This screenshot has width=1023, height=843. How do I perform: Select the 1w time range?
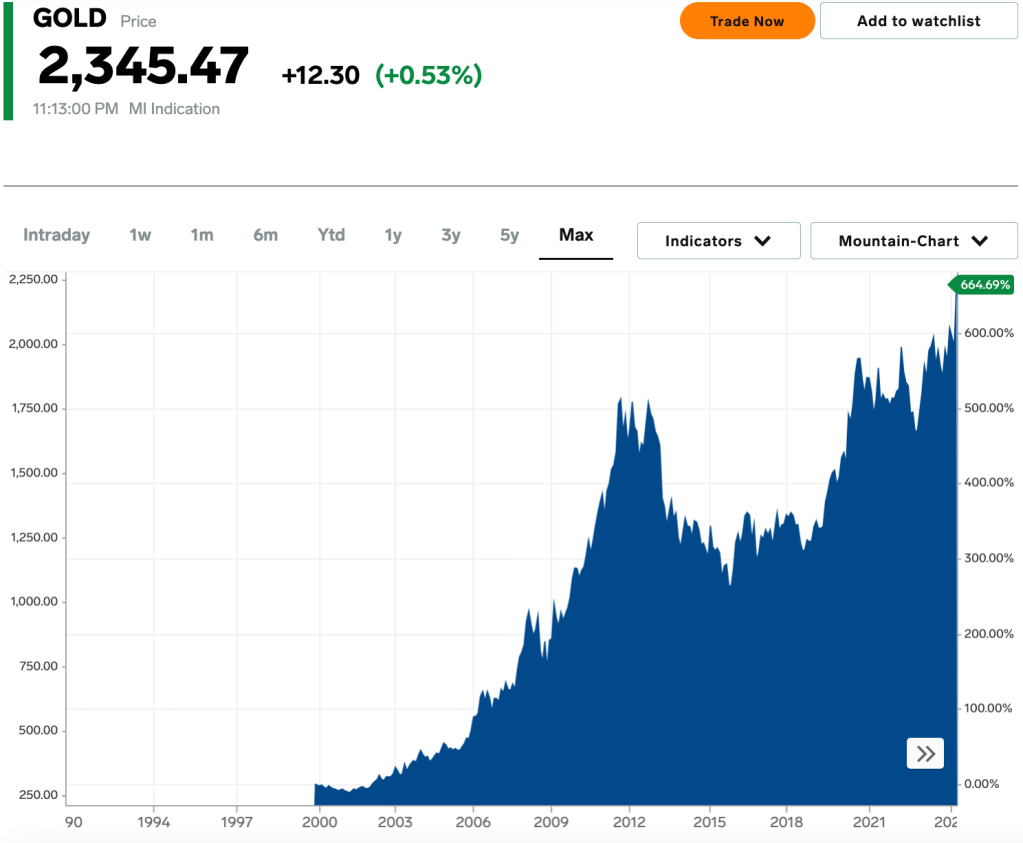[140, 235]
